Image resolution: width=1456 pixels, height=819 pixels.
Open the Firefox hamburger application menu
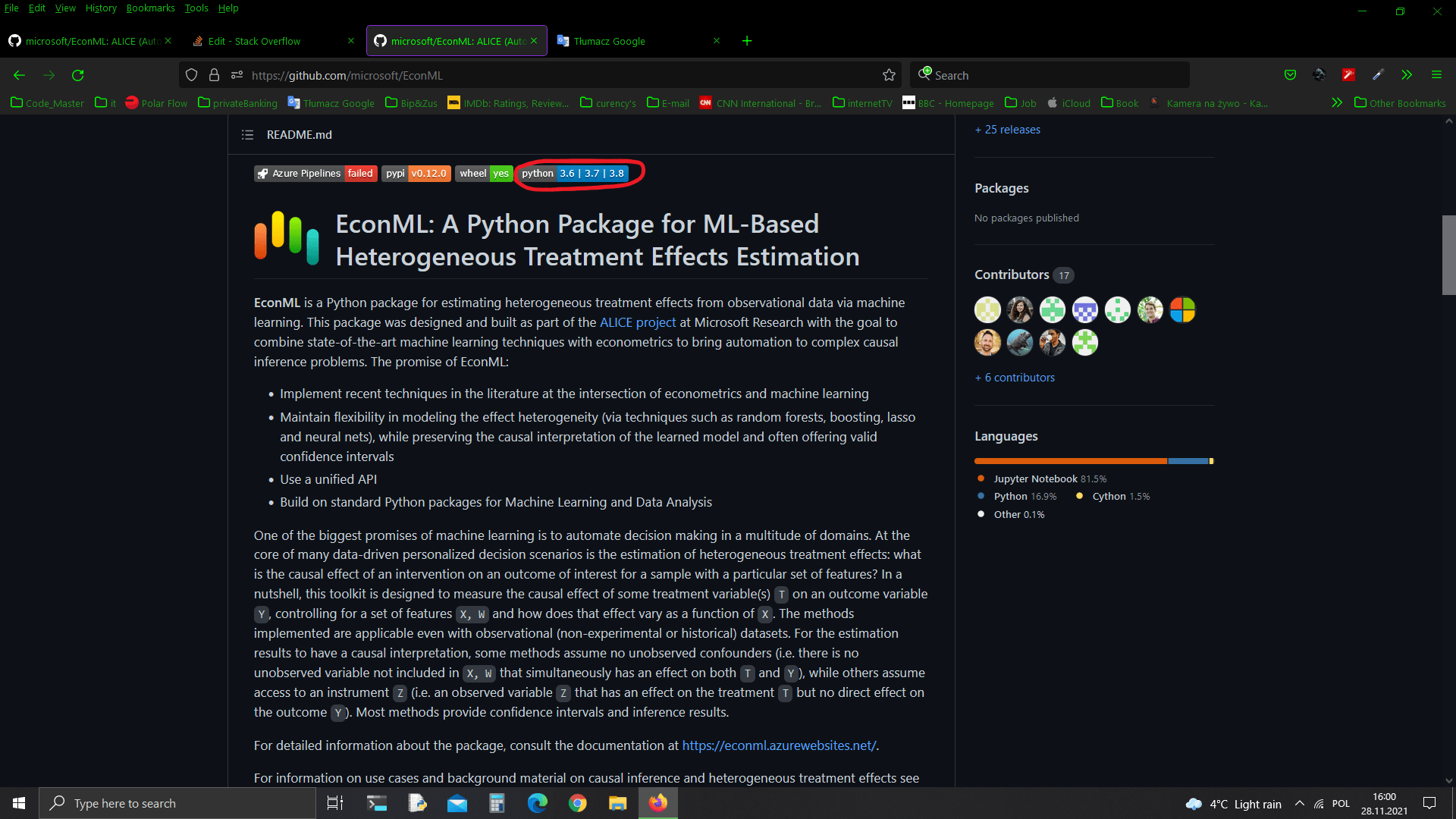tap(1436, 75)
